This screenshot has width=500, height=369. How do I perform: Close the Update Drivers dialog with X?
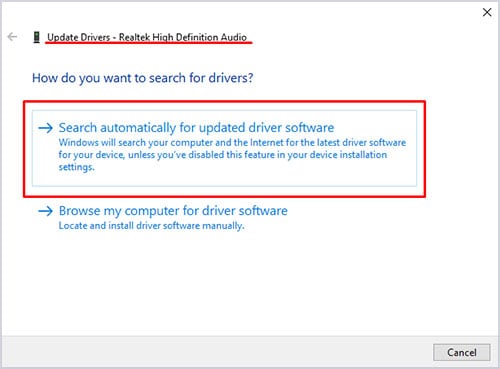(487, 12)
